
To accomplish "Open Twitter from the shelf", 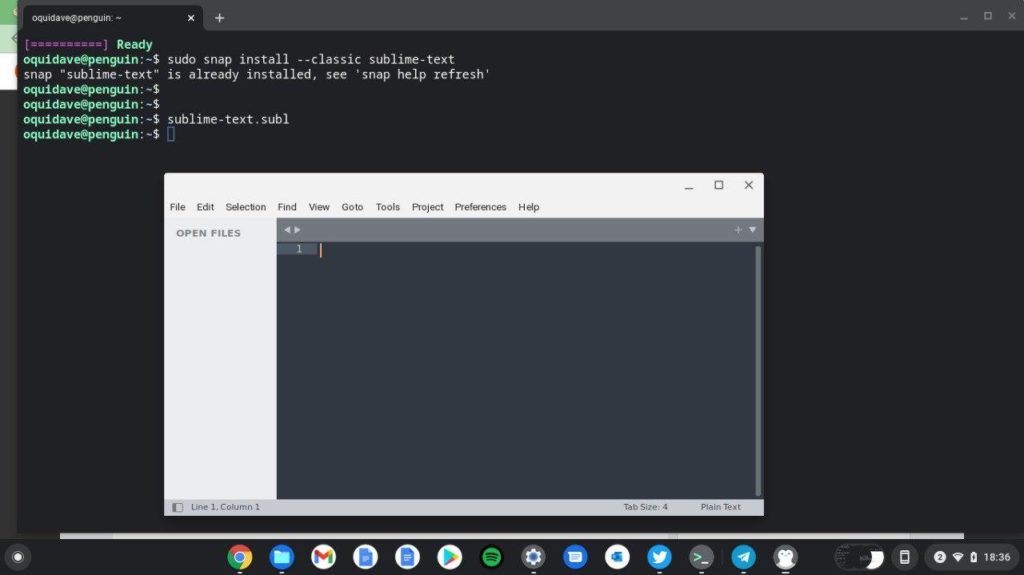I will [x=659, y=557].
